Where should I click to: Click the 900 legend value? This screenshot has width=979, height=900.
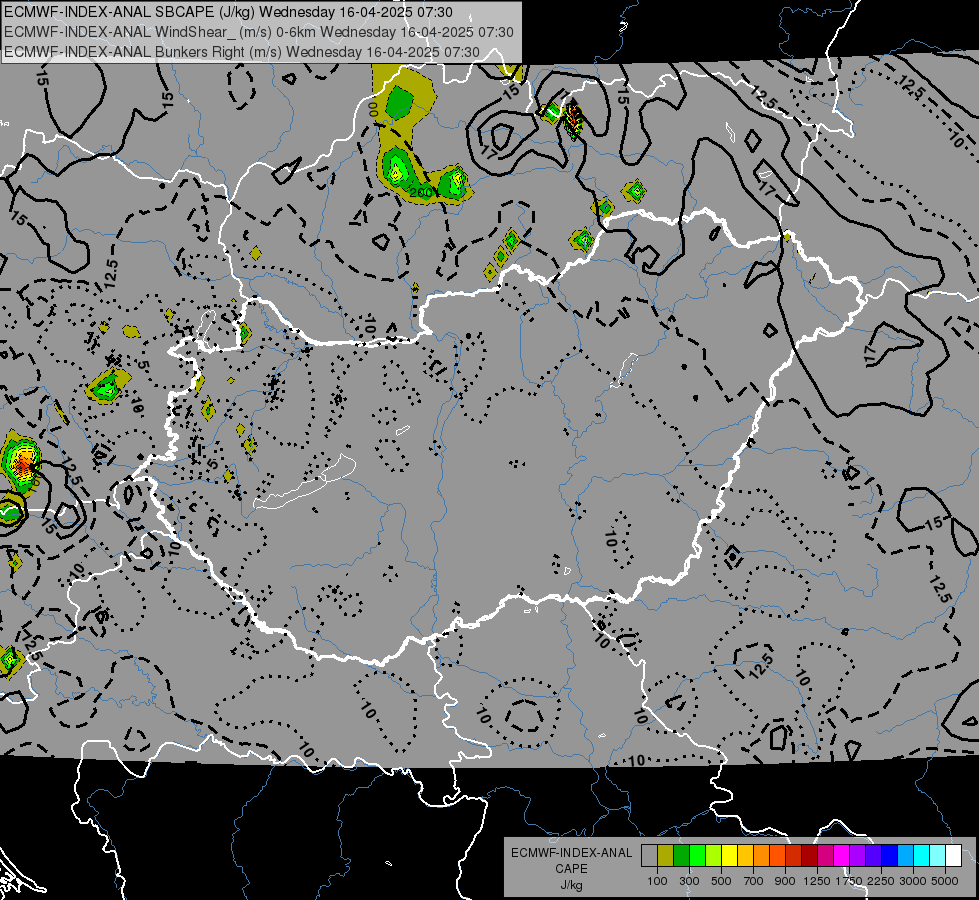point(785,881)
